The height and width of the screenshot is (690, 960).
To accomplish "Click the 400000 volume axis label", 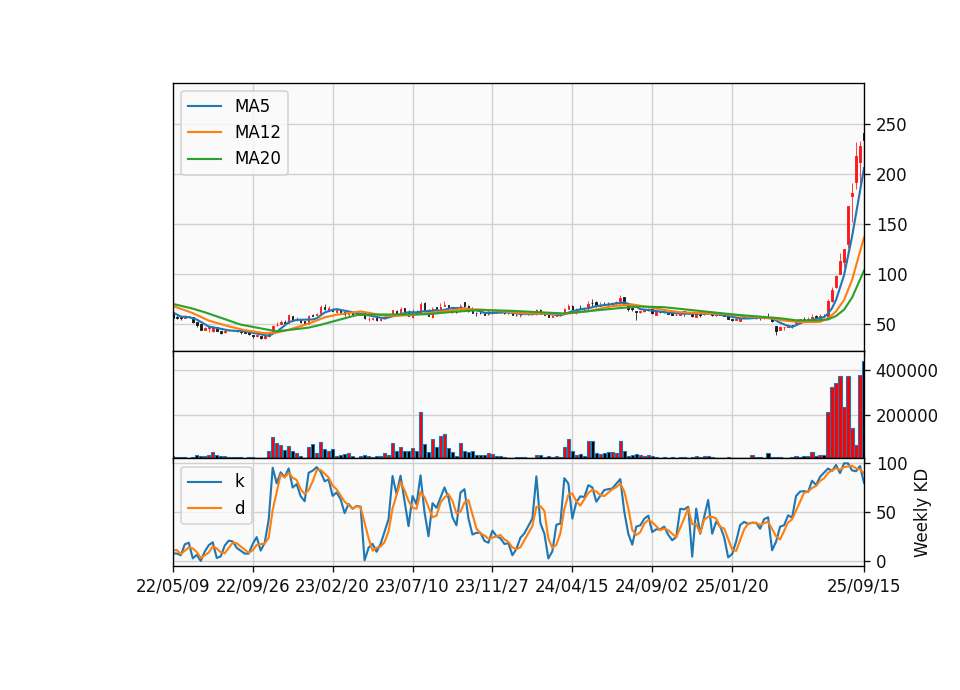I will tap(907, 371).
